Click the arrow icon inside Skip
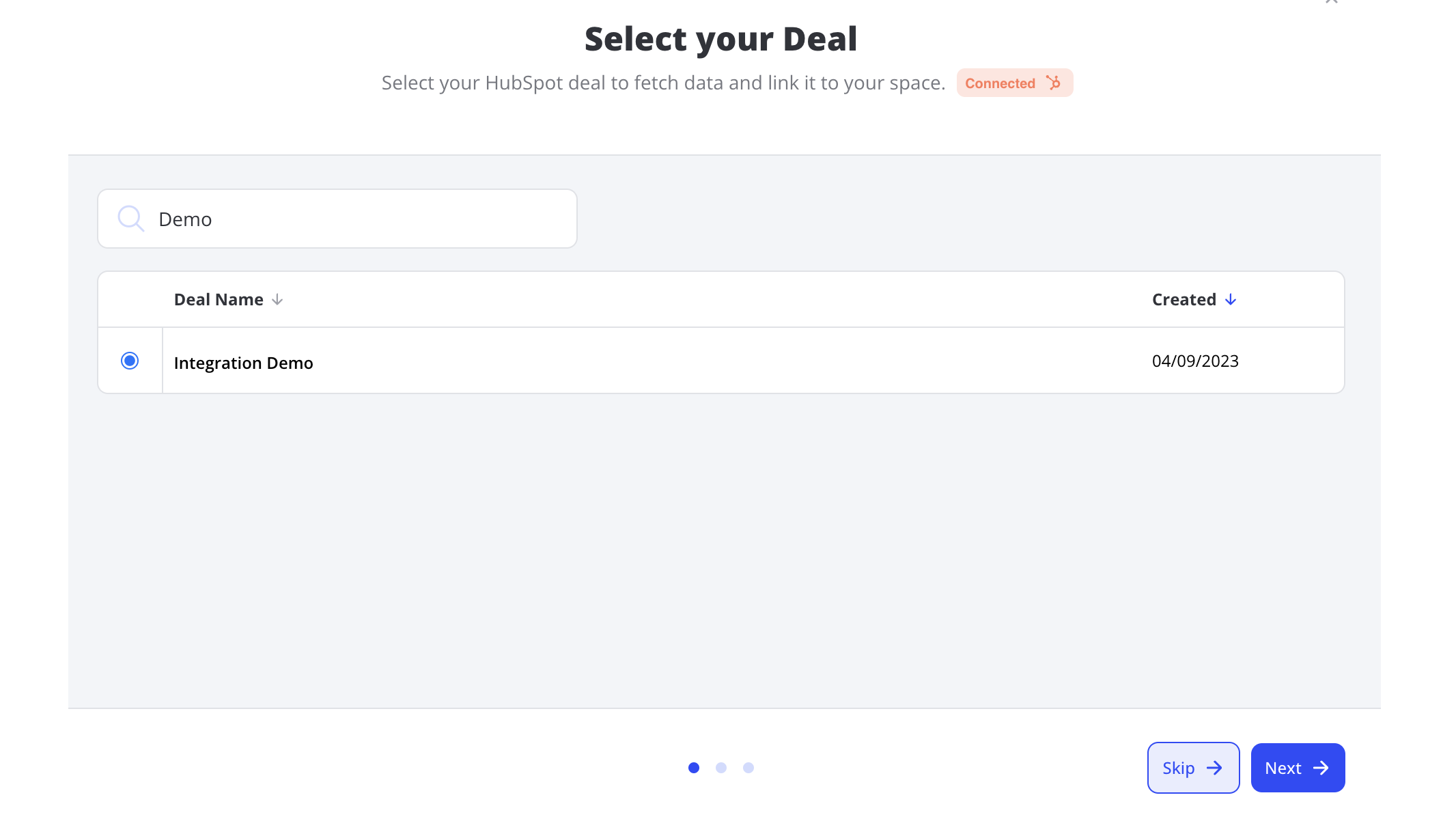Screen dimensions: 1456x819 (1214, 768)
